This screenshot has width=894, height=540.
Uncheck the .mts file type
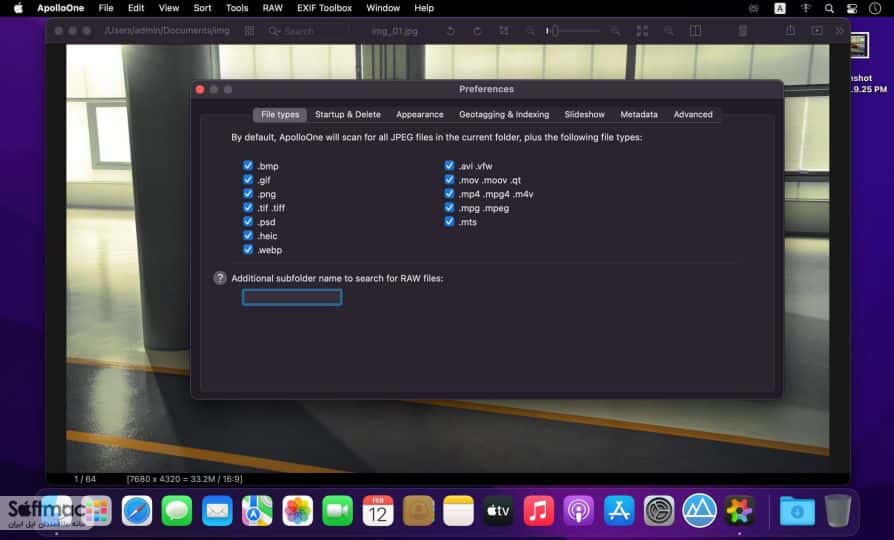(449, 221)
